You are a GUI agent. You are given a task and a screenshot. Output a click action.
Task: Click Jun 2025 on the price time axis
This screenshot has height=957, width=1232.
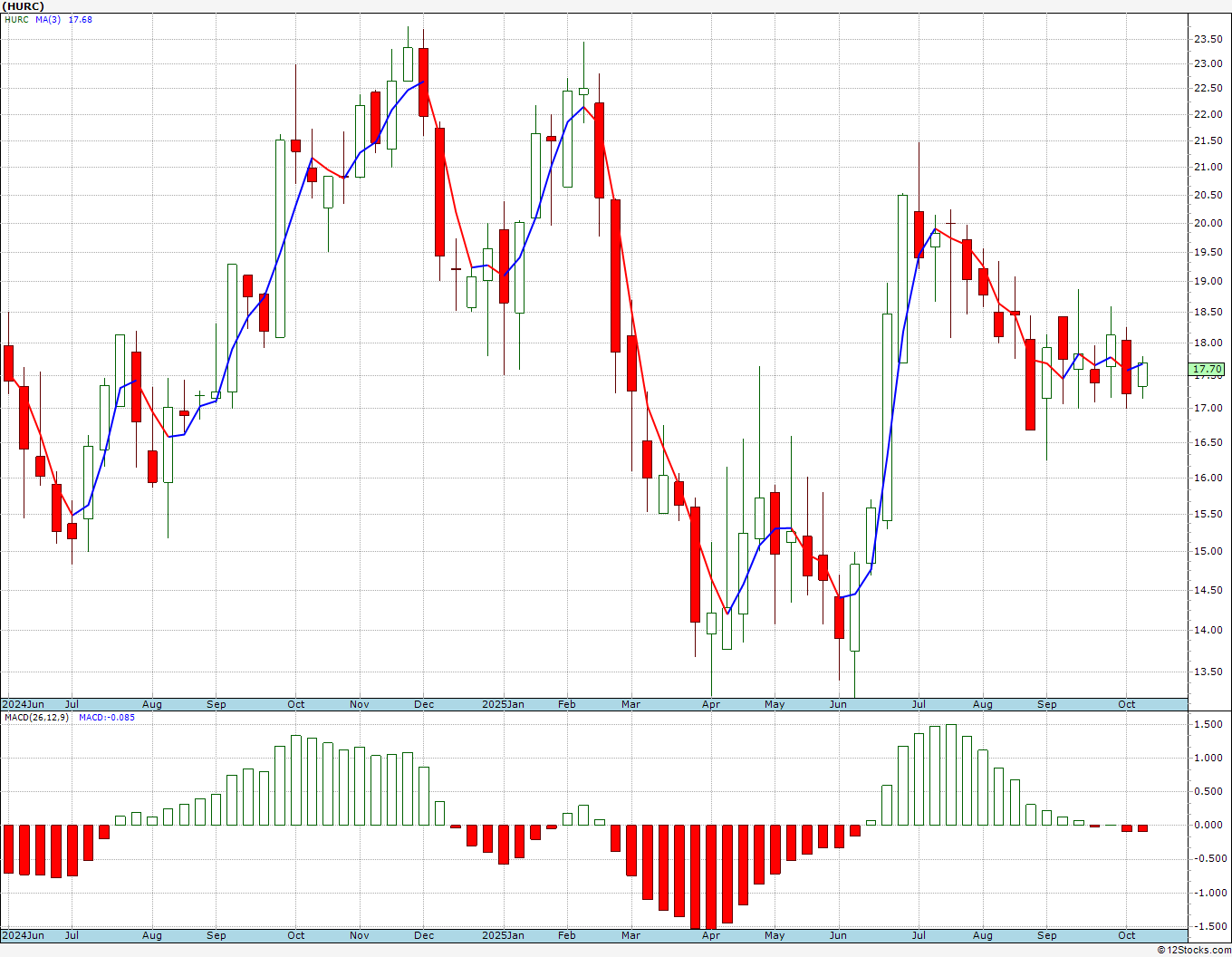(838, 704)
